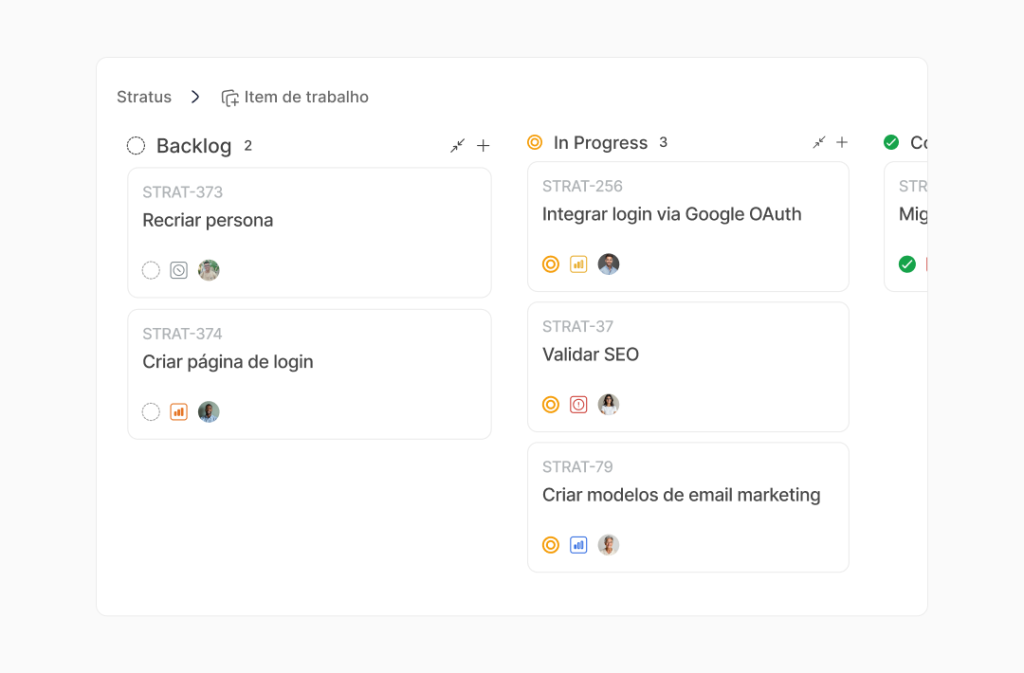Collapse the Backlog column

coord(457,146)
